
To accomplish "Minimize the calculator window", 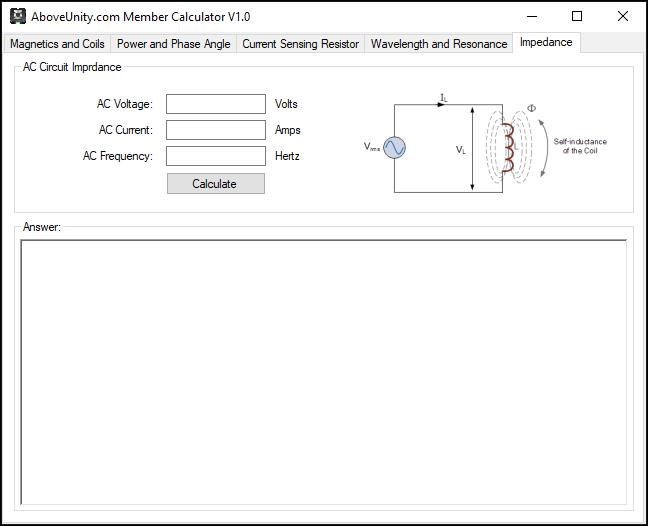I will [x=531, y=16].
